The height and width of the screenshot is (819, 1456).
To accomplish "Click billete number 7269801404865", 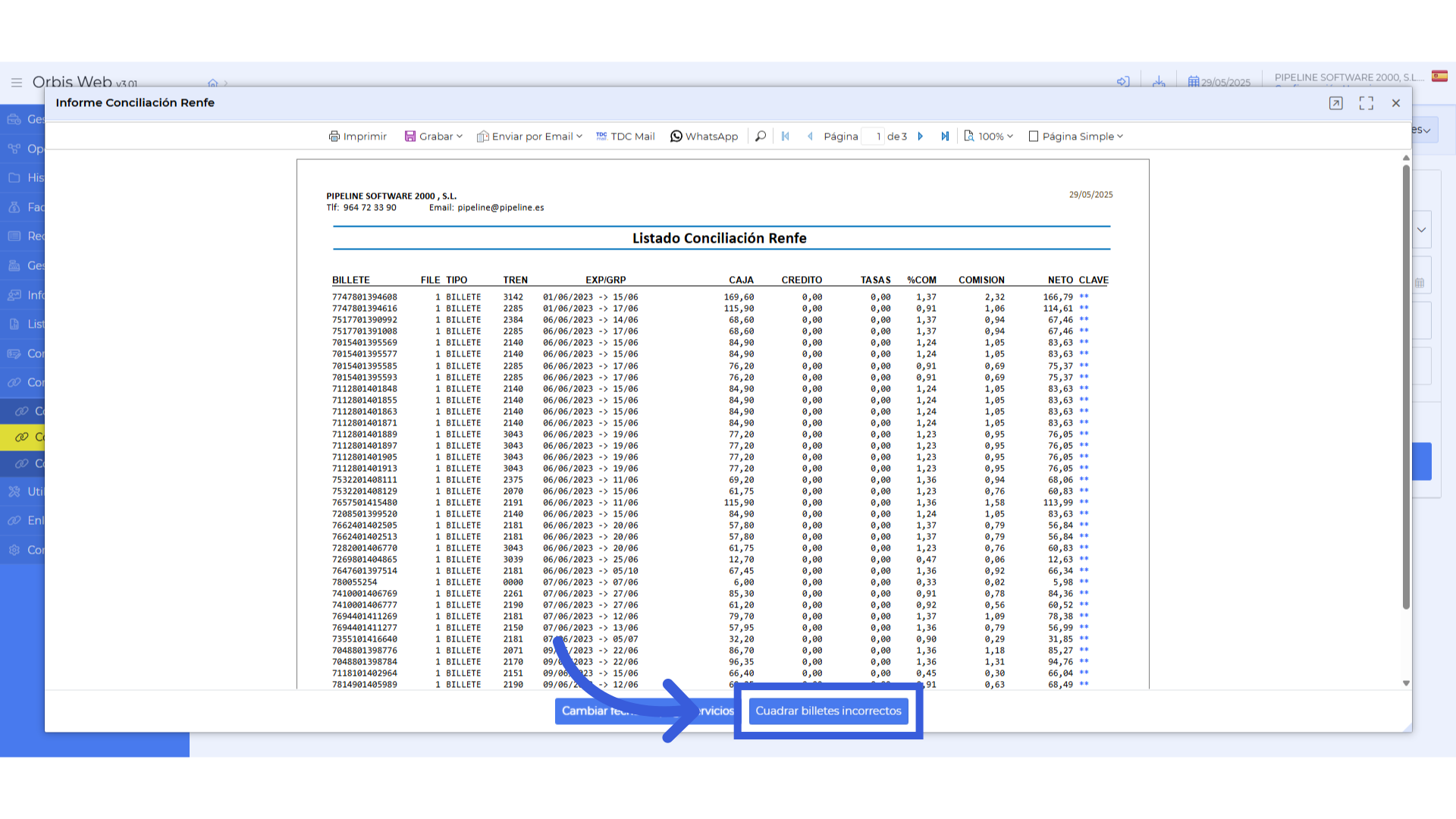I will click(364, 560).
